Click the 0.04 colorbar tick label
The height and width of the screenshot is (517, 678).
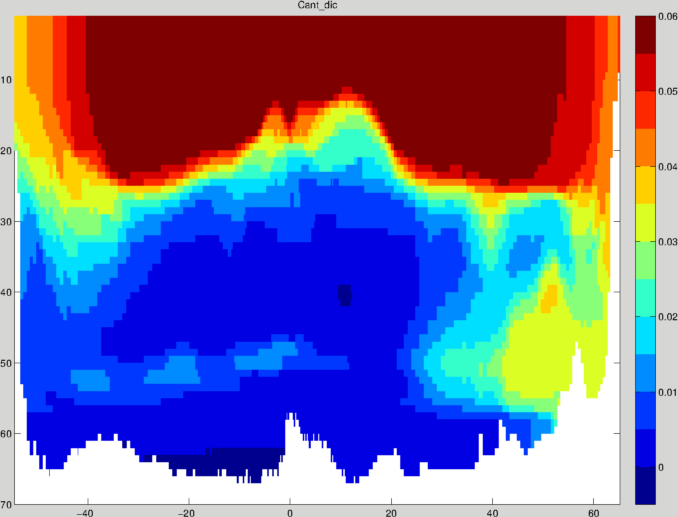coord(667,166)
